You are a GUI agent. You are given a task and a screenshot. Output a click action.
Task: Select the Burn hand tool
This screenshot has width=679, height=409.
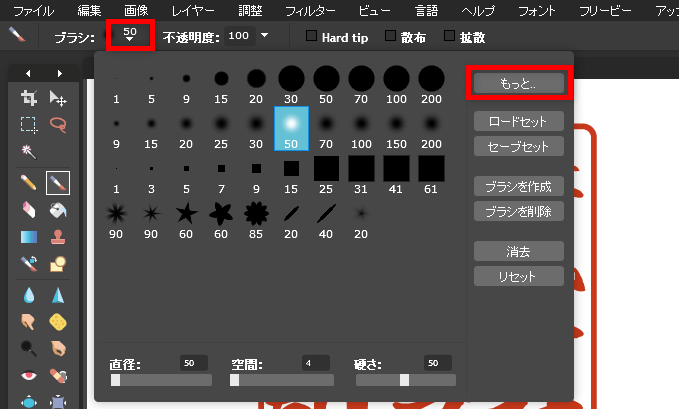[x=58, y=348]
